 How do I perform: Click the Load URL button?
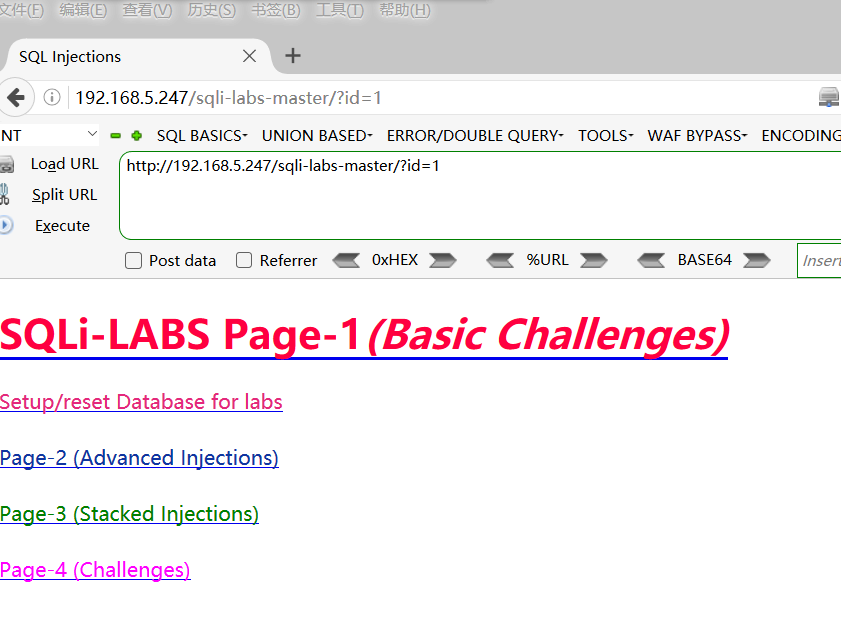[65, 164]
